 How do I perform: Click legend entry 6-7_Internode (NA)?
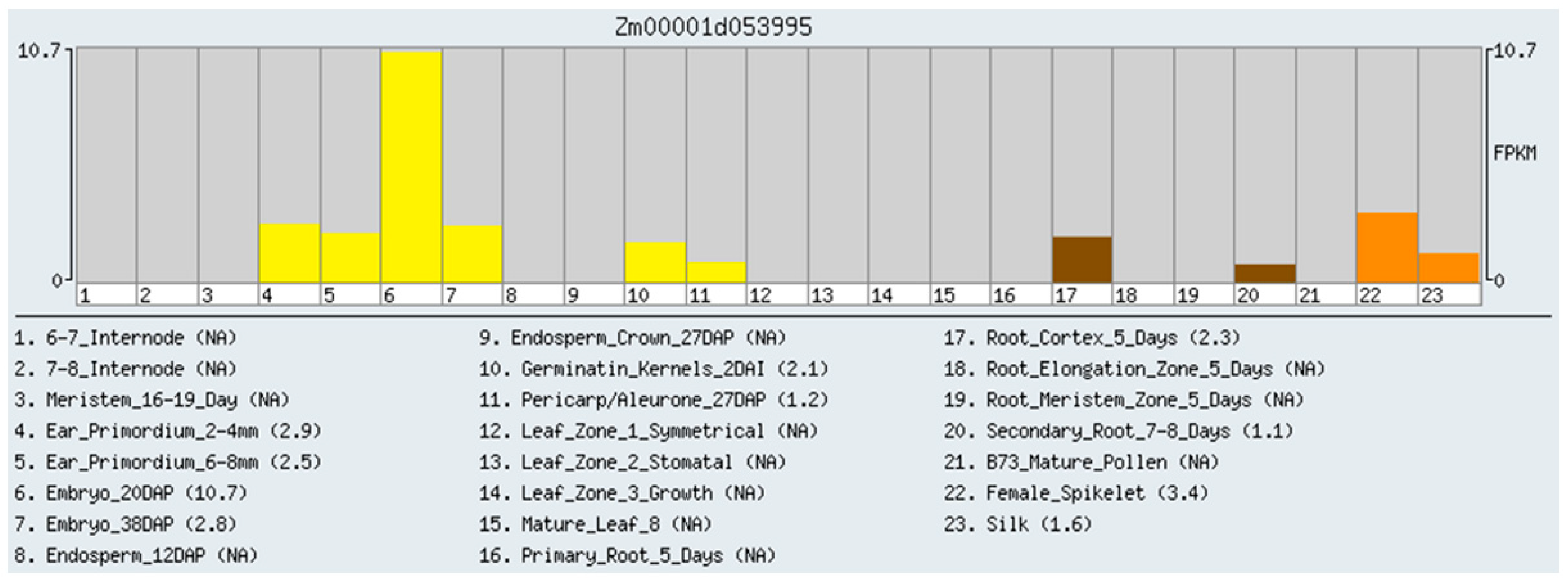coord(125,338)
